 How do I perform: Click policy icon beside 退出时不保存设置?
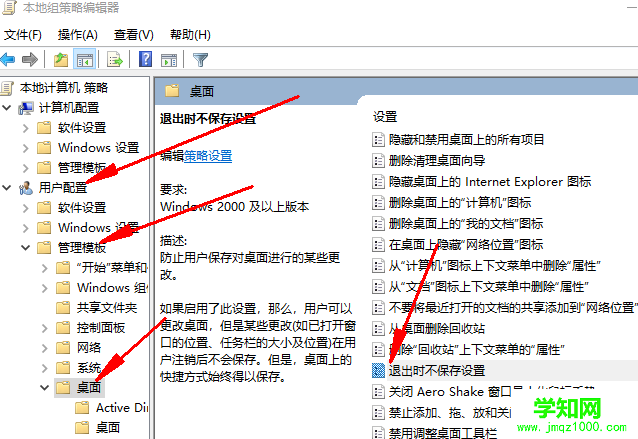tap(378, 371)
